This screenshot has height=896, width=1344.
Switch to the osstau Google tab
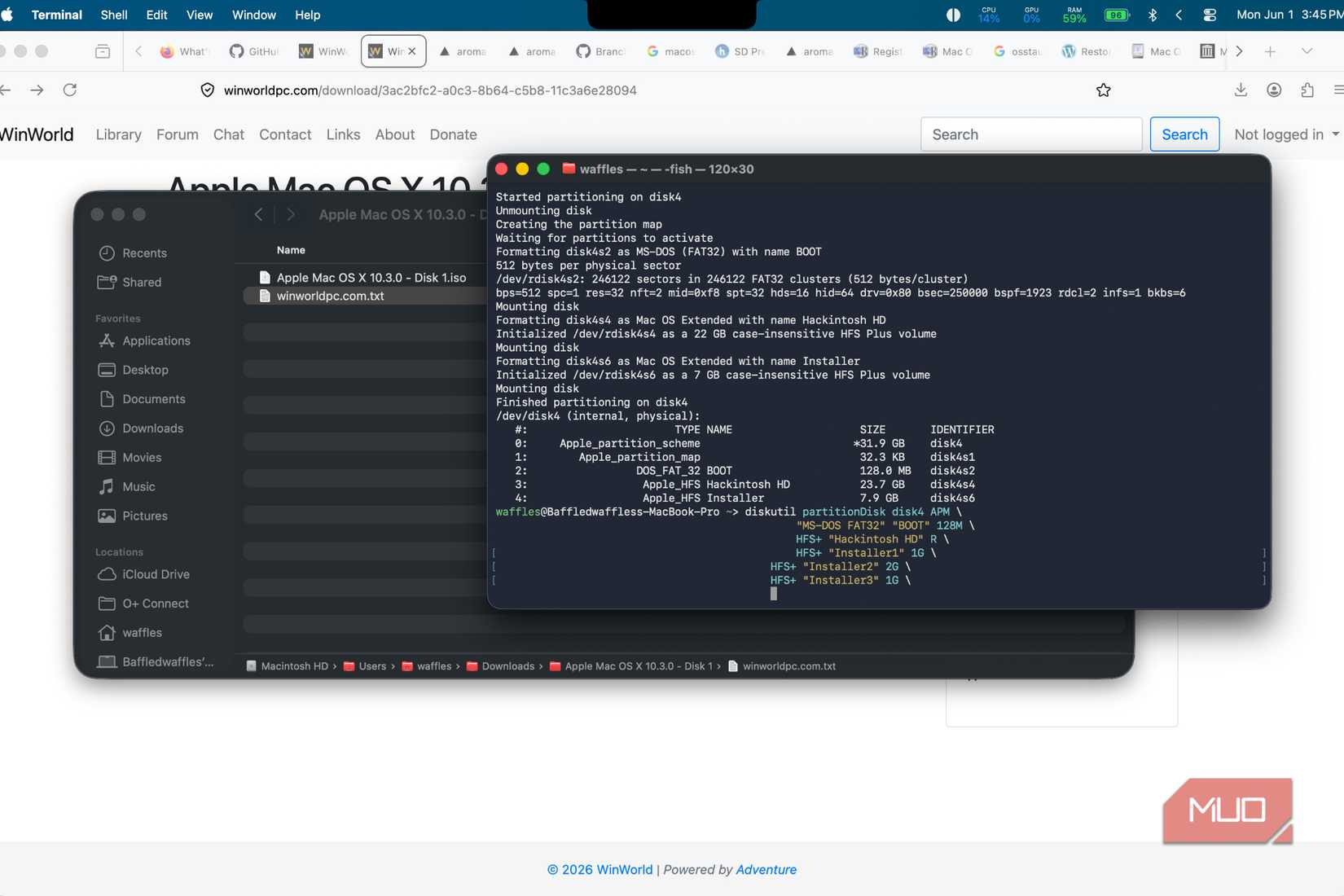[x=1017, y=51]
